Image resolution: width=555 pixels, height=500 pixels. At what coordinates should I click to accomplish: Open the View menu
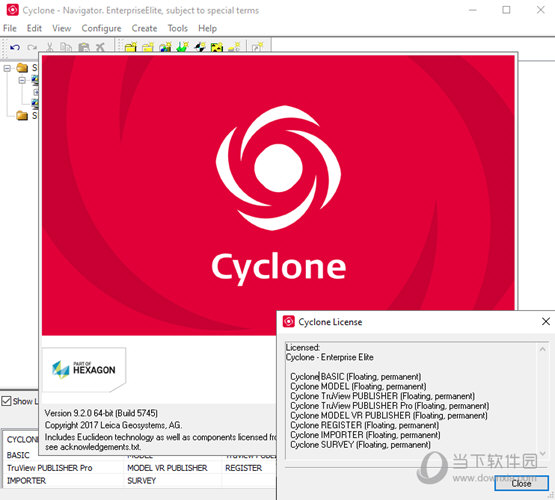pos(62,28)
